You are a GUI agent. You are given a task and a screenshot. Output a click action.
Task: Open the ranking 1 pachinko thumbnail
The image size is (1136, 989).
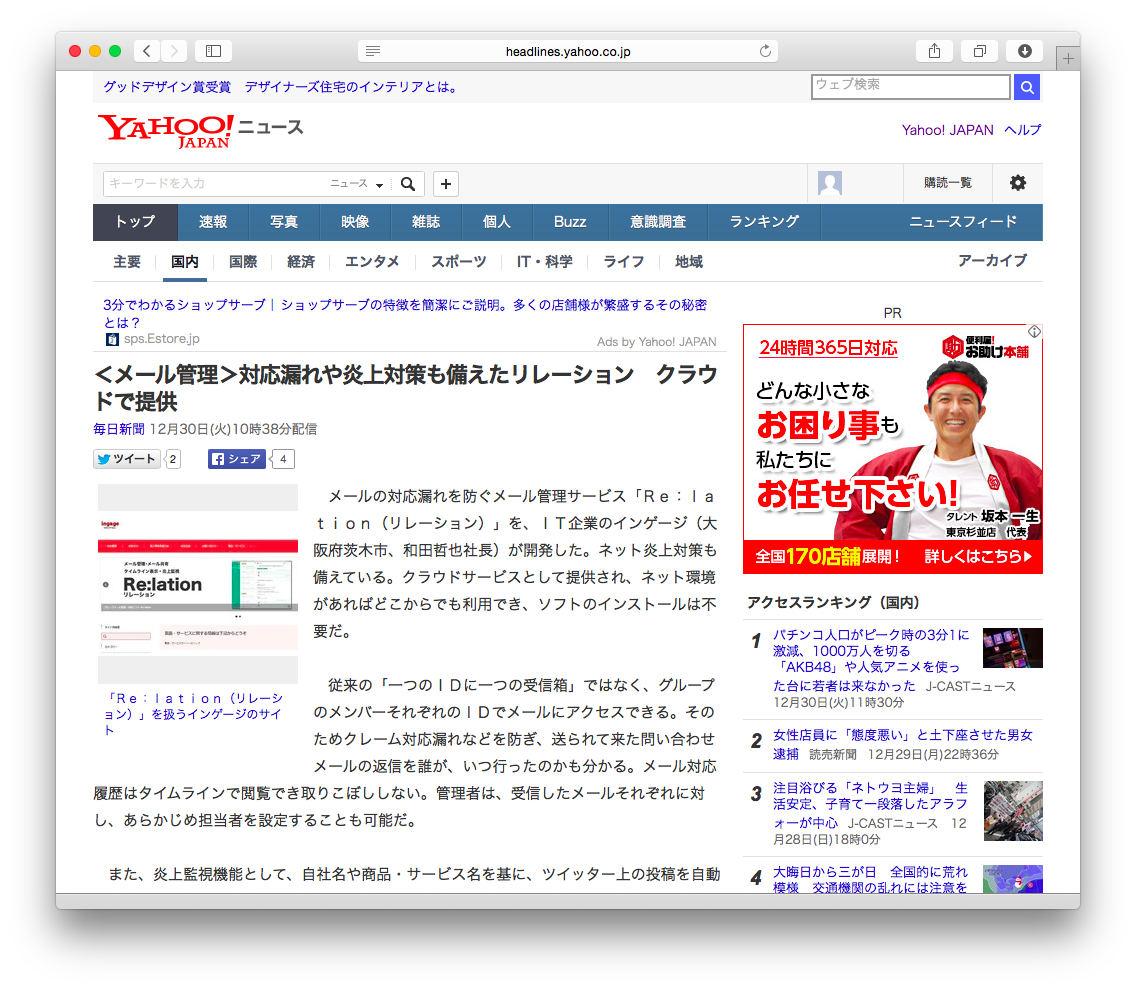tap(1013, 648)
